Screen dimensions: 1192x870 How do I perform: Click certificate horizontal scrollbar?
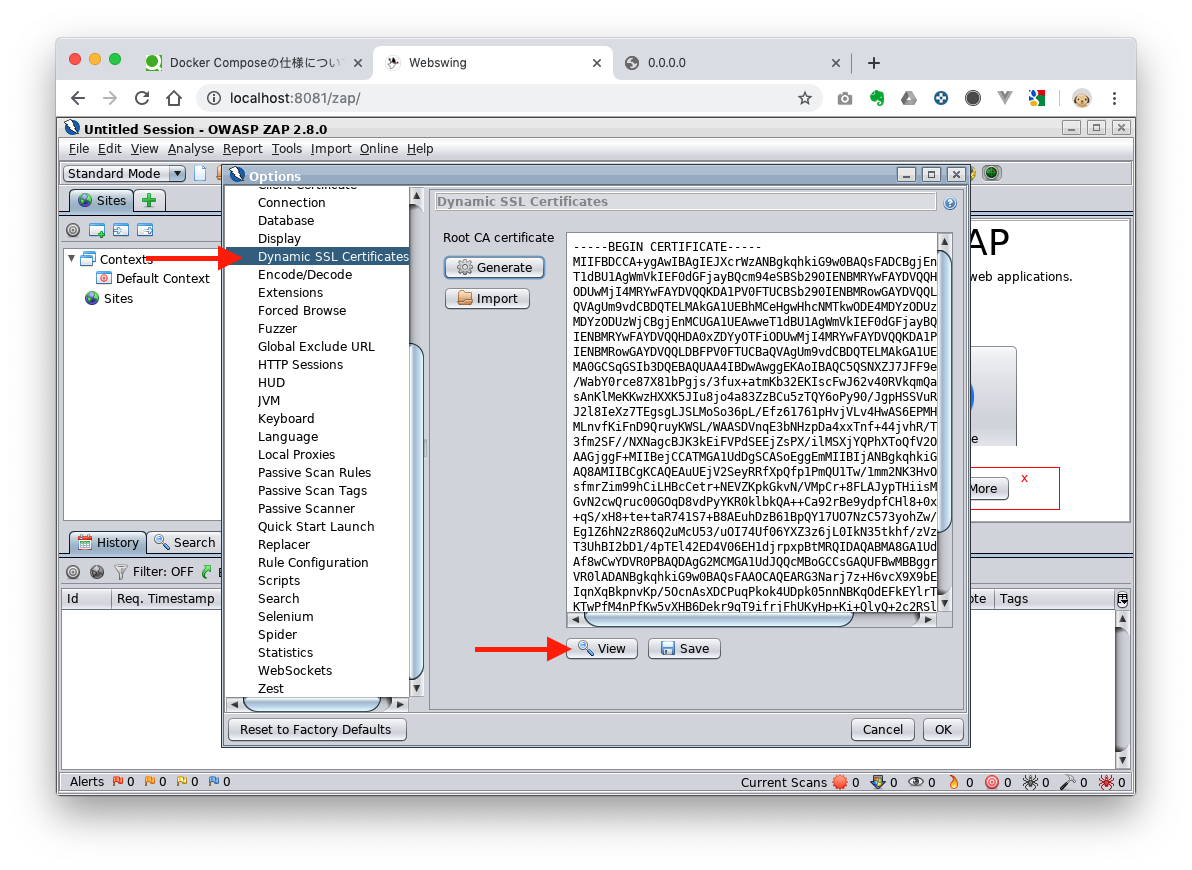click(718, 620)
